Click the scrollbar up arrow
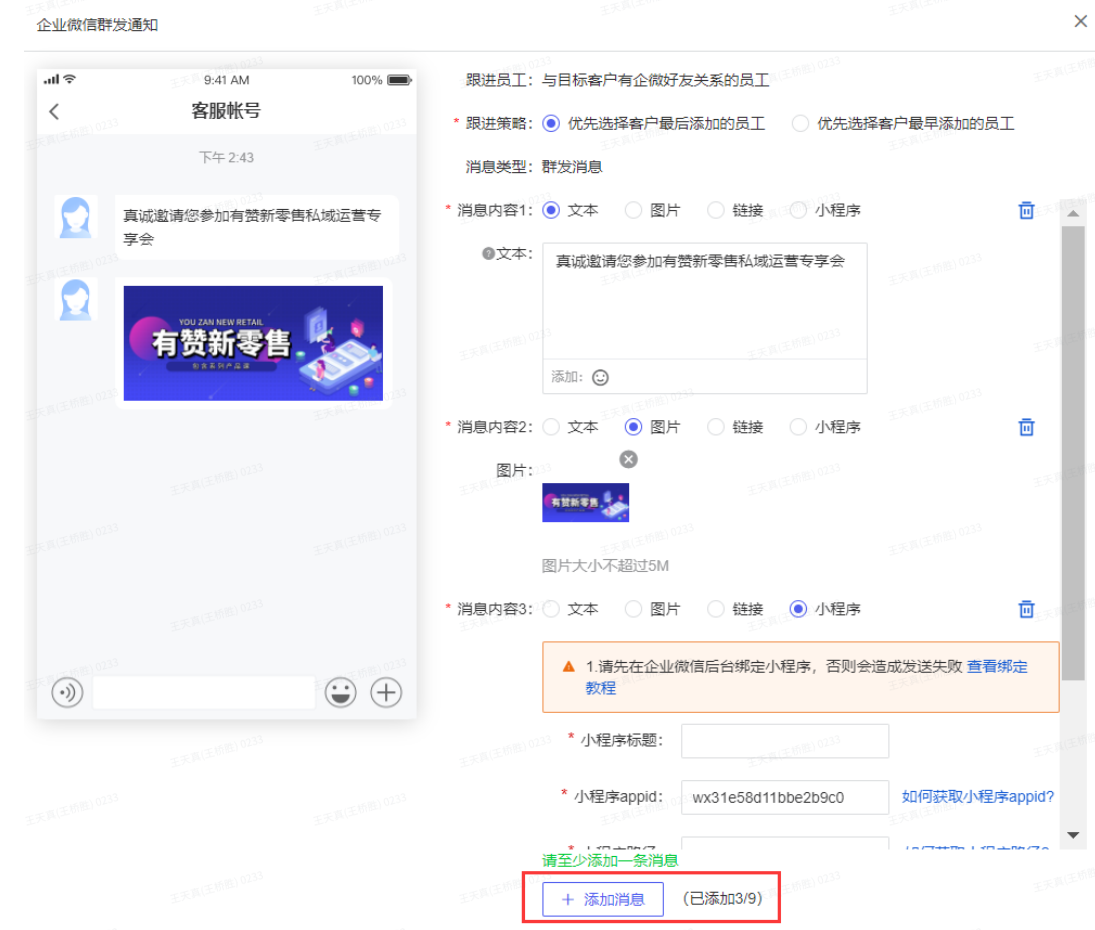The height and width of the screenshot is (930, 1095). [1073, 213]
